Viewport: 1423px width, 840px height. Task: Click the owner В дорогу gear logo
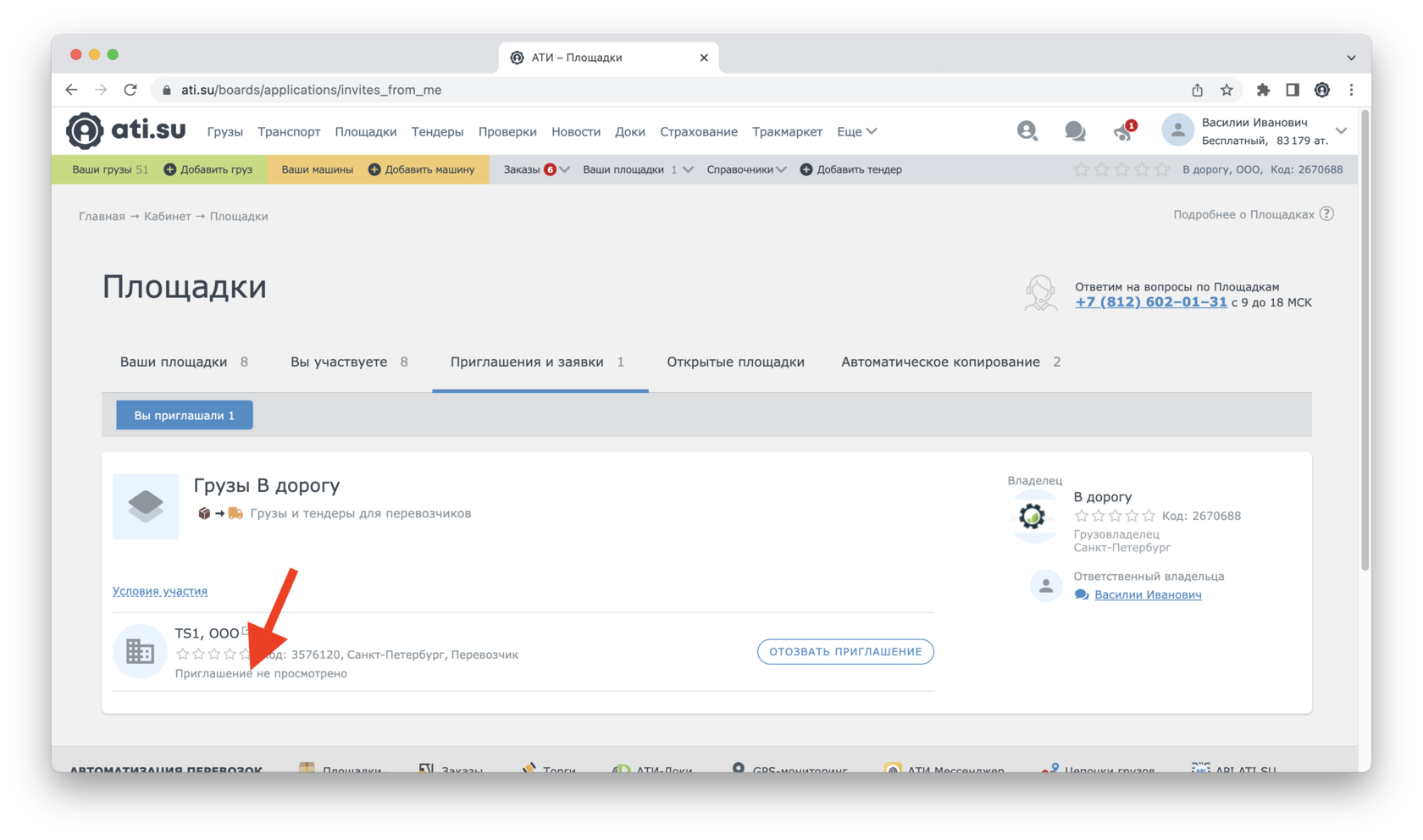[x=1033, y=516]
